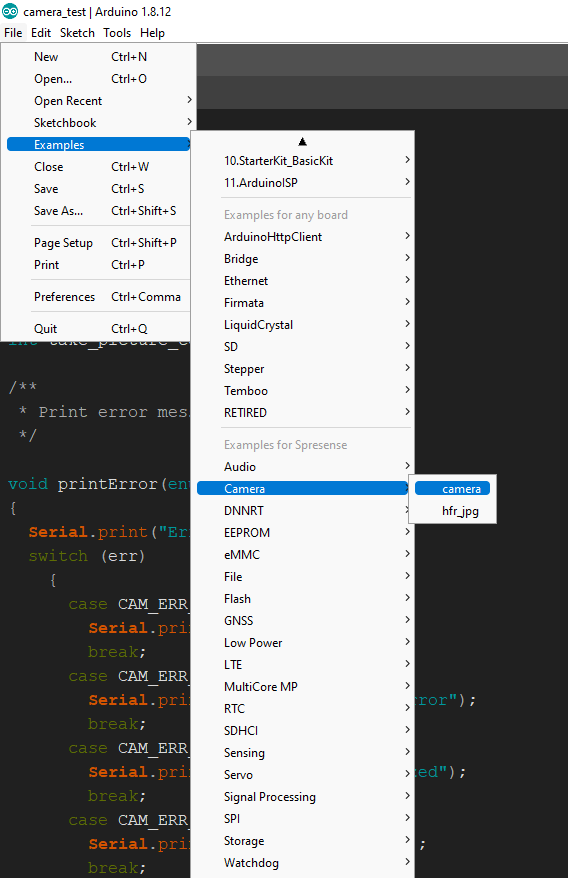Expand the Sketchbook submenu arrow
The image size is (568, 878).
pyautogui.click(x=189, y=122)
